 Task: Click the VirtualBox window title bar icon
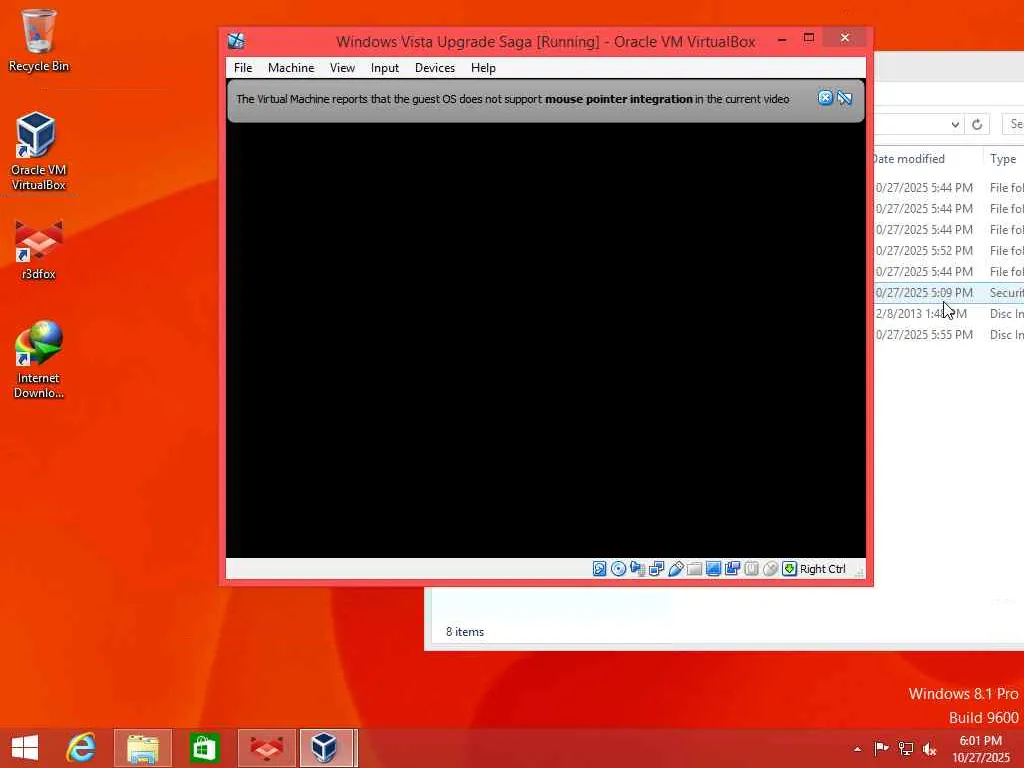click(236, 41)
